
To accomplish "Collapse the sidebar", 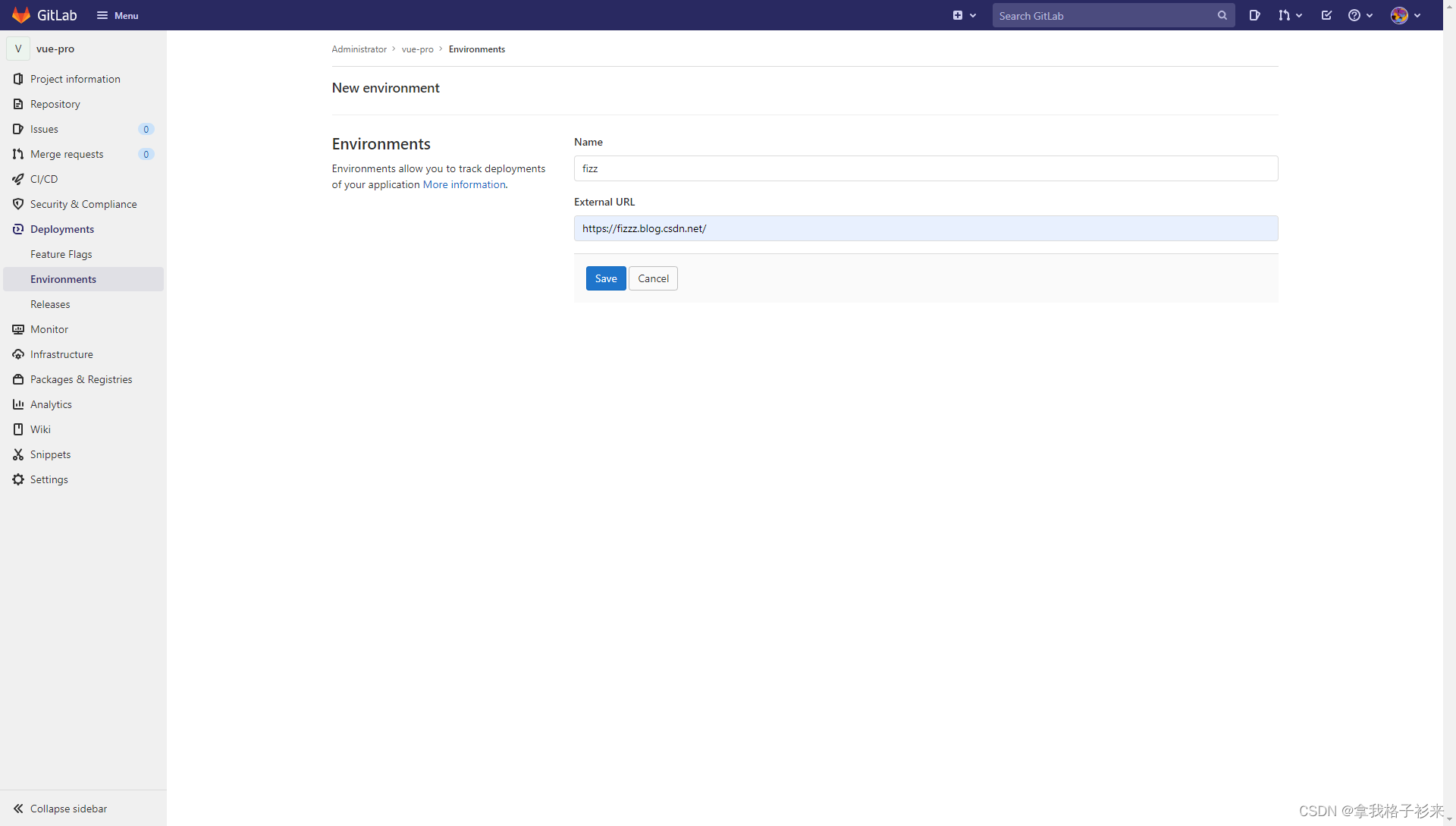I will 61,809.
